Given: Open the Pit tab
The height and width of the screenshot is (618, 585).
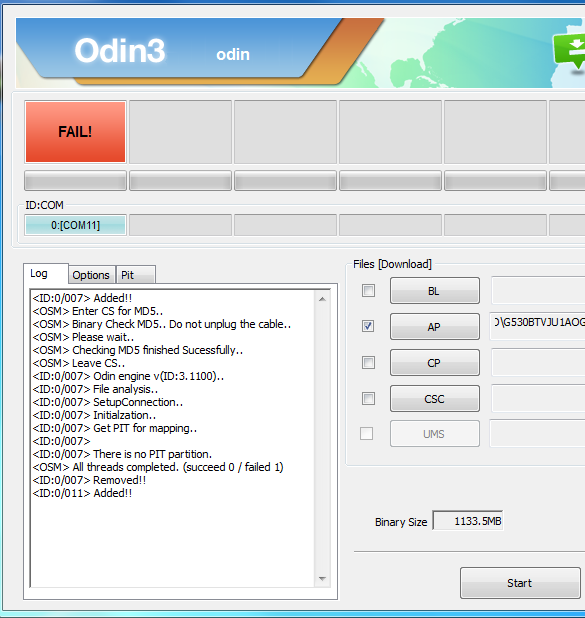Looking at the screenshot, I should pyautogui.click(x=135, y=275).
